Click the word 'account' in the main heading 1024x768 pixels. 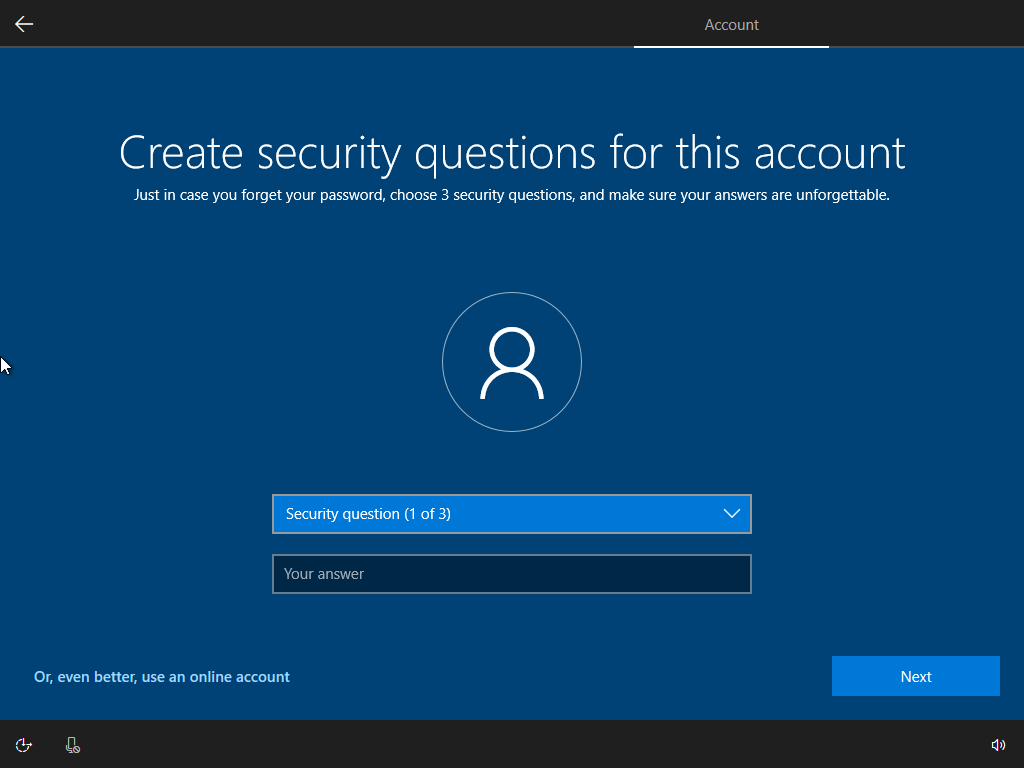coord(829,153)
